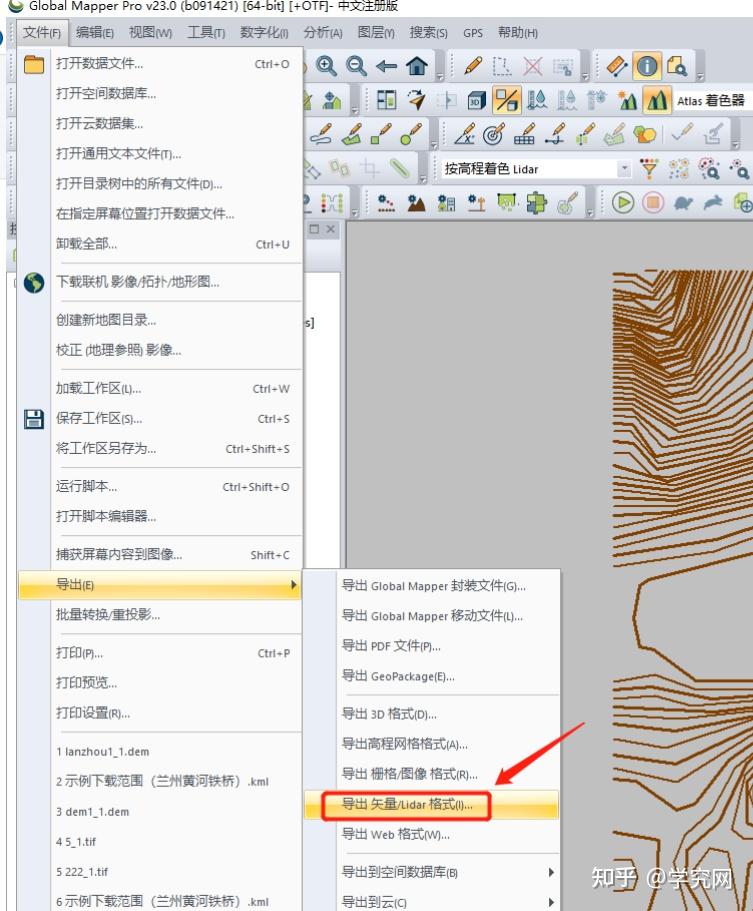Viewport: 753px width, 911px height.
Task: Click the zoom out magnifier icon
Action: coord(356,66)
